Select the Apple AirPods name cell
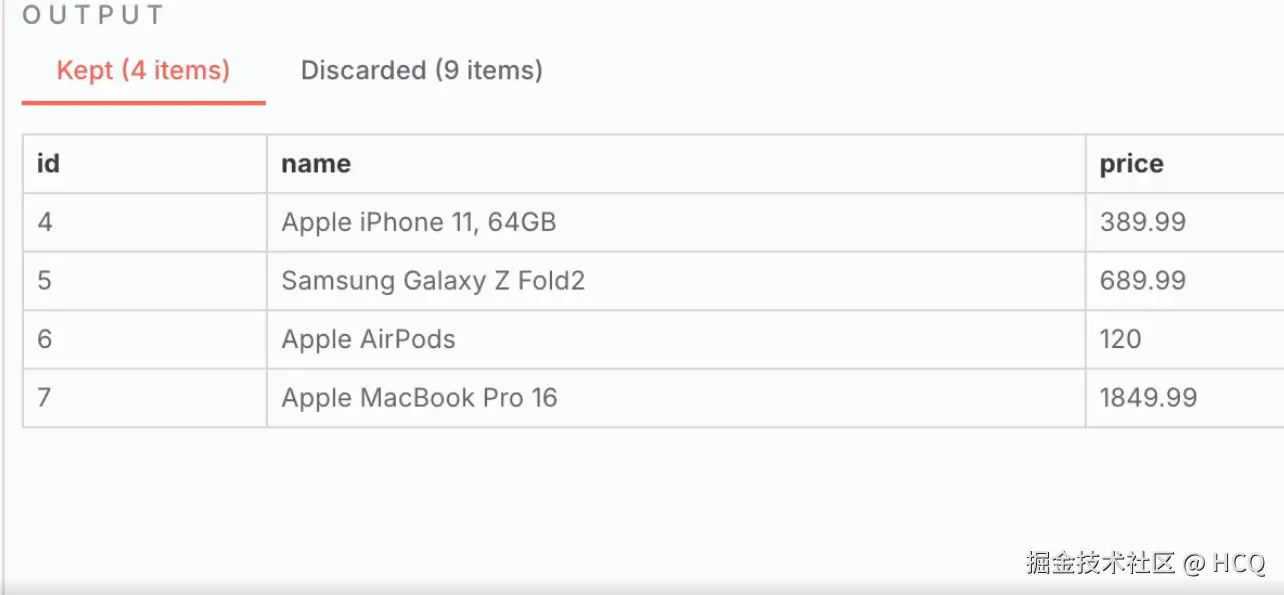 click(676, 339)
